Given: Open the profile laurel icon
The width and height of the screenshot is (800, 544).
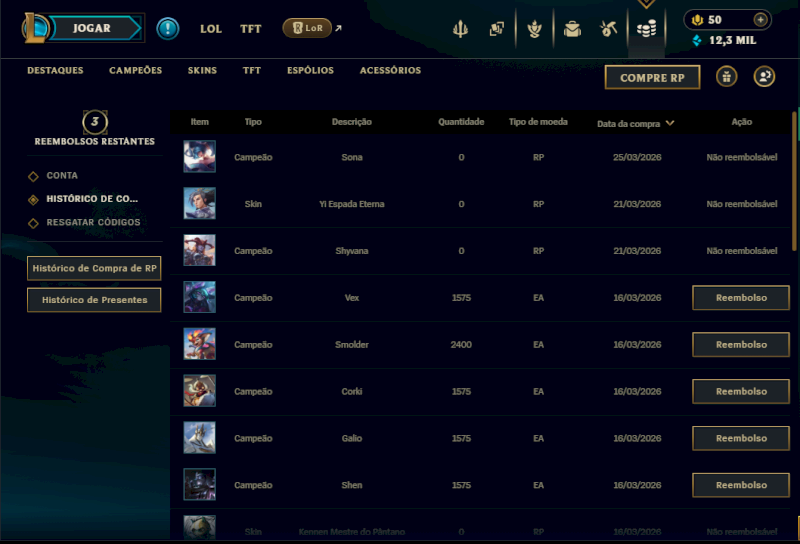Looking at the screenshot, I should [534, 29].
